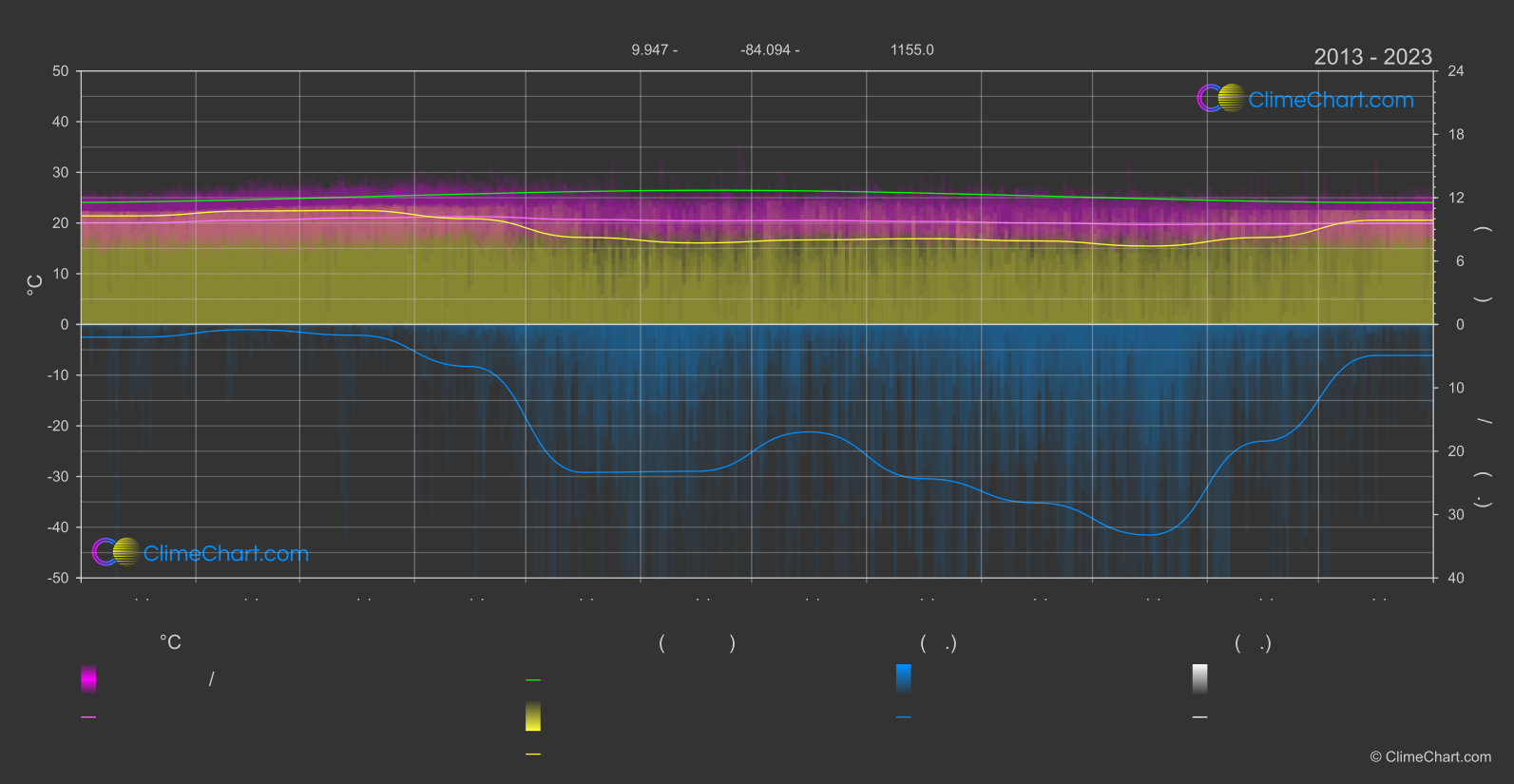Click the © ClimeChart.com copyright text
This screenshot has height=784, width=1514.
(x=1430, y=757)
